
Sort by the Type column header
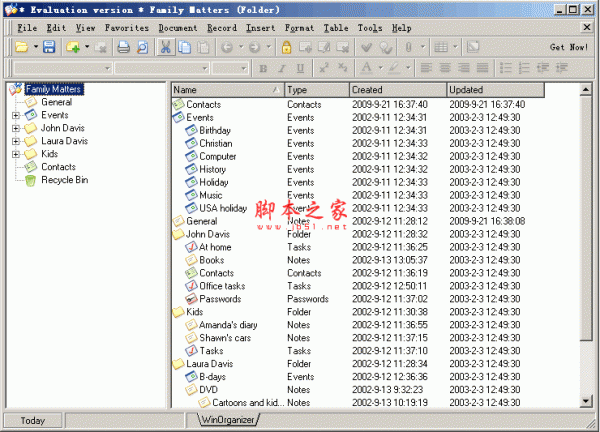[317, 90]
